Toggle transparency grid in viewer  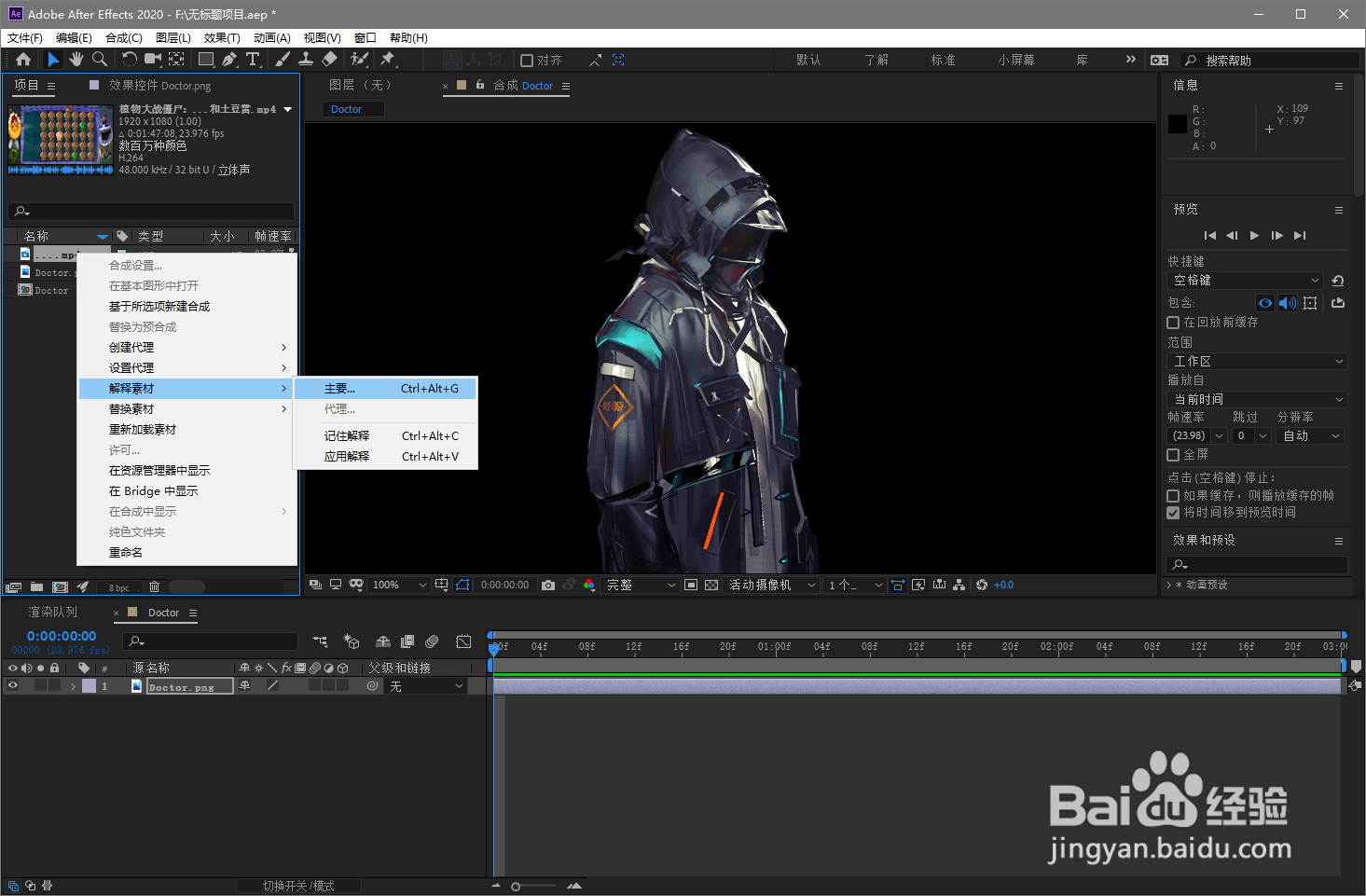point(711,585)
